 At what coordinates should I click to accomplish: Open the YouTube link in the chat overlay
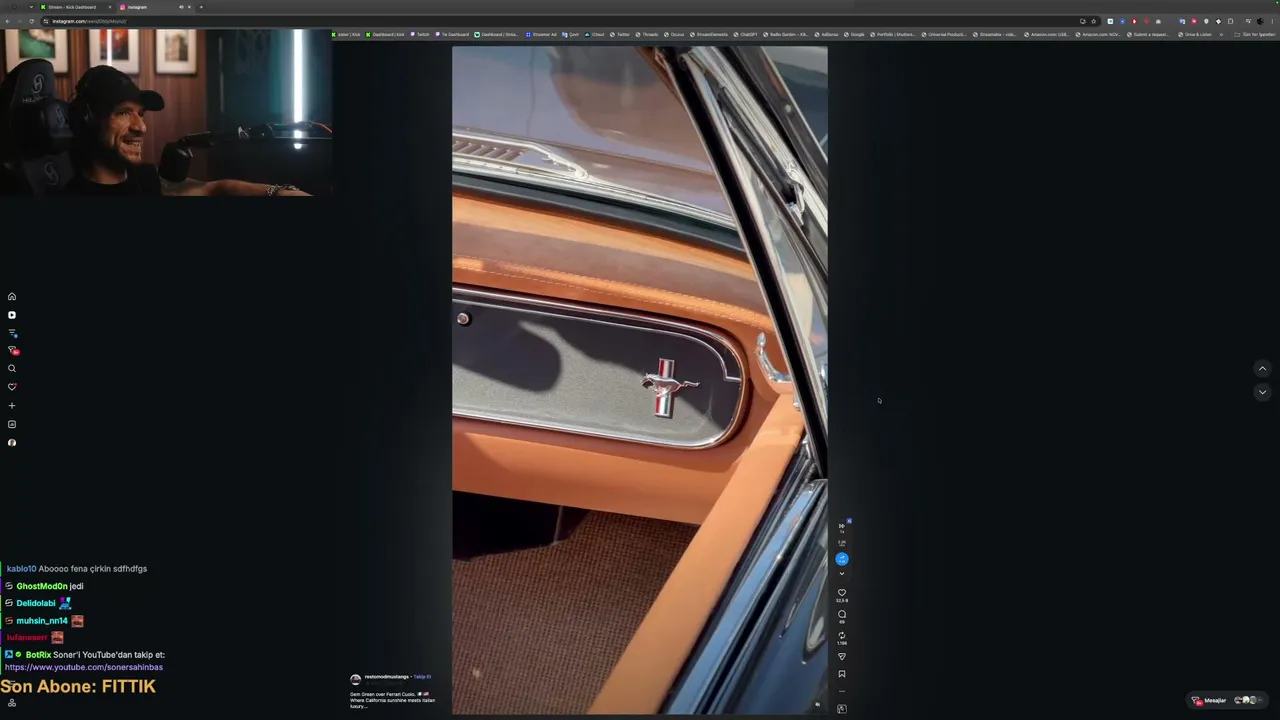tap(84, 667)
